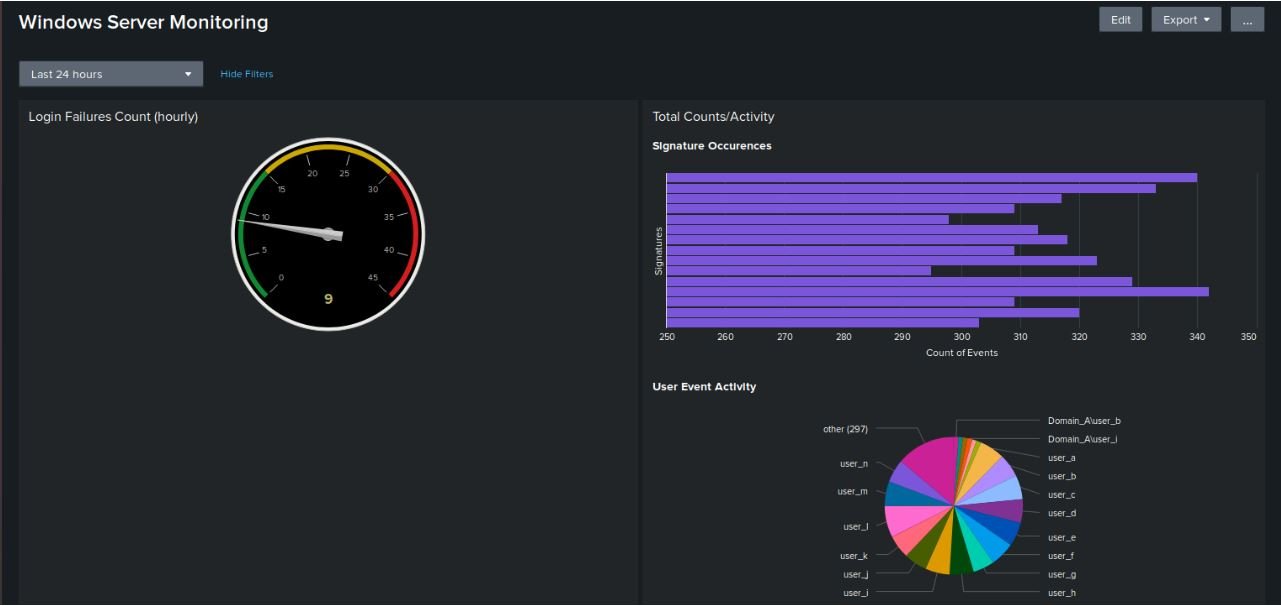1281x606 pixels.
Task: Click the top bar in Signature Occurences chart
Action: [x=932, y=178]
